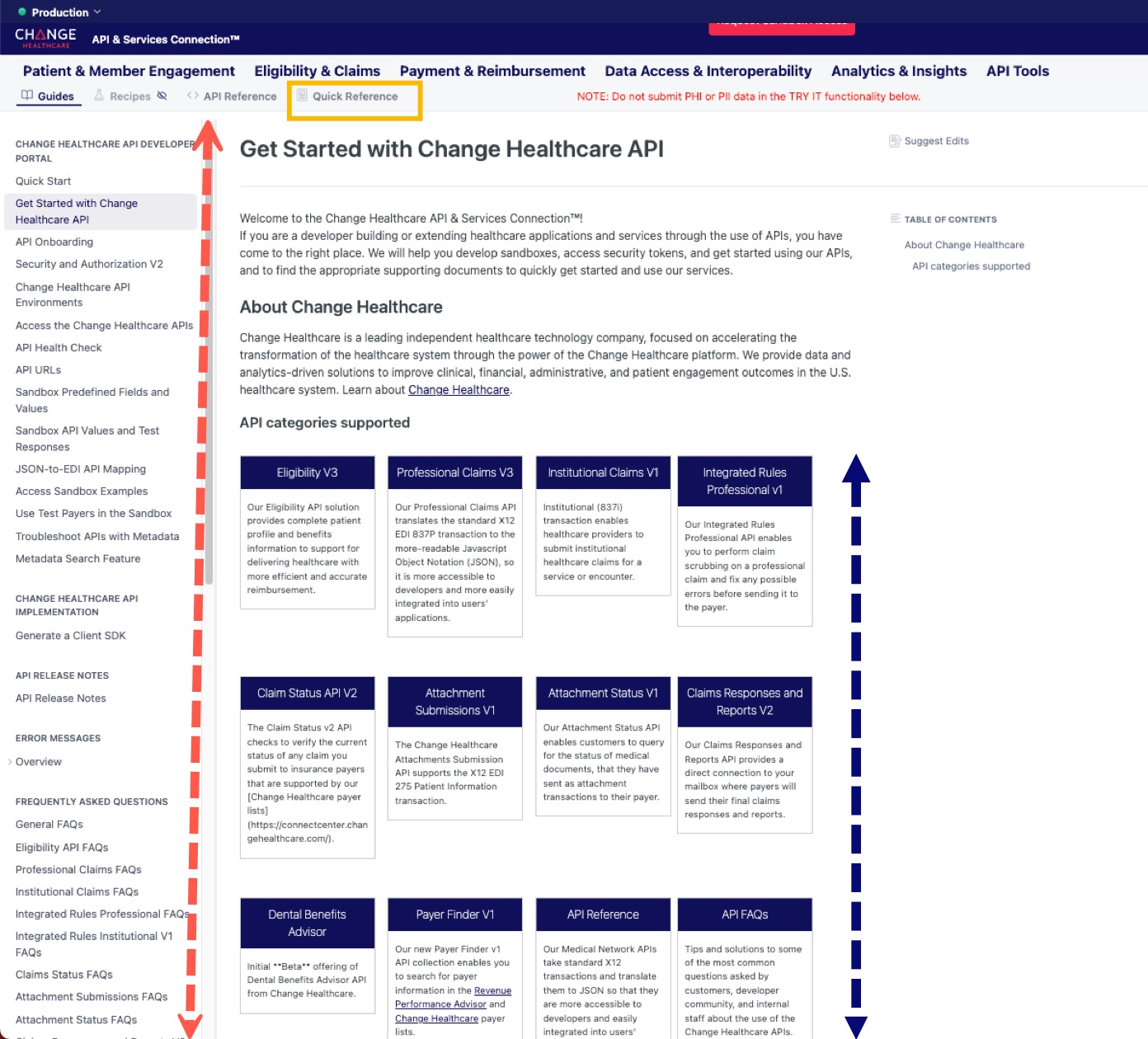
Task: Open the API Tools menu
Action: [1018, 71]
